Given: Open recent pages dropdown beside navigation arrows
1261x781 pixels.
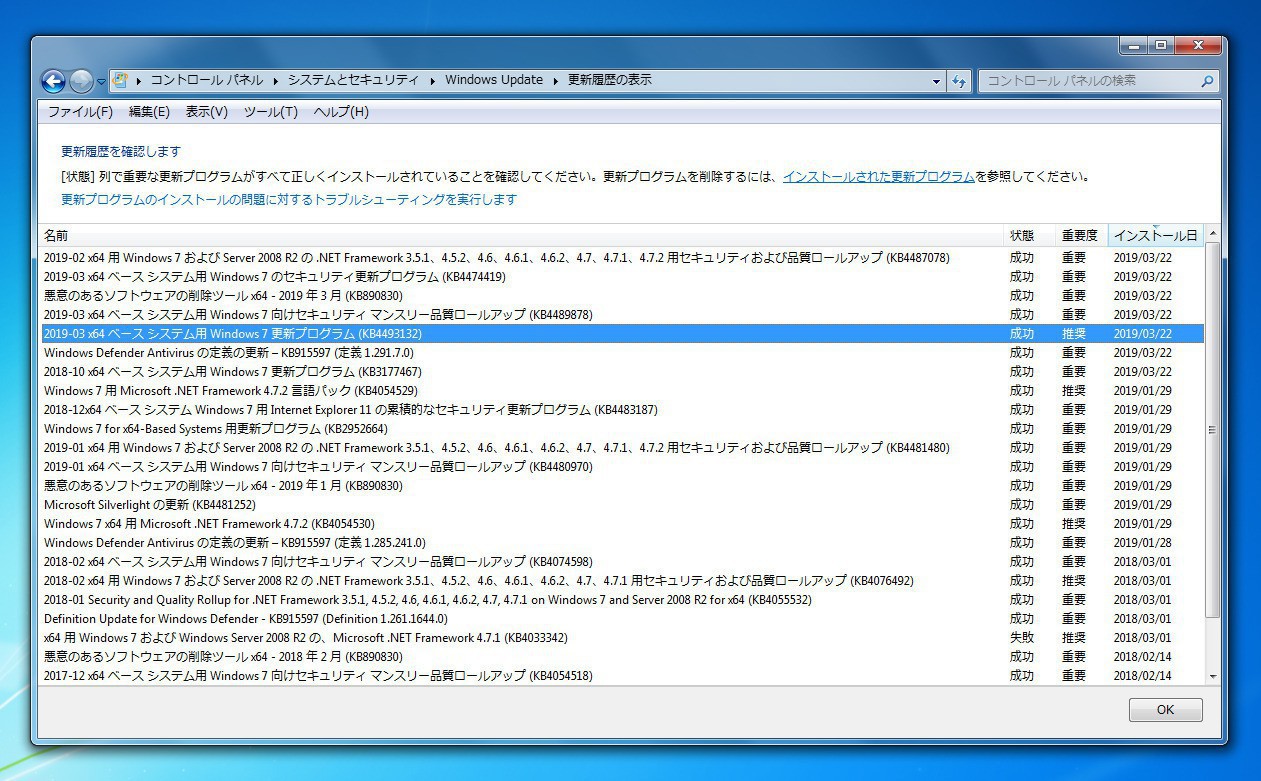Looking at the screenshot, I should pos(101,82).
